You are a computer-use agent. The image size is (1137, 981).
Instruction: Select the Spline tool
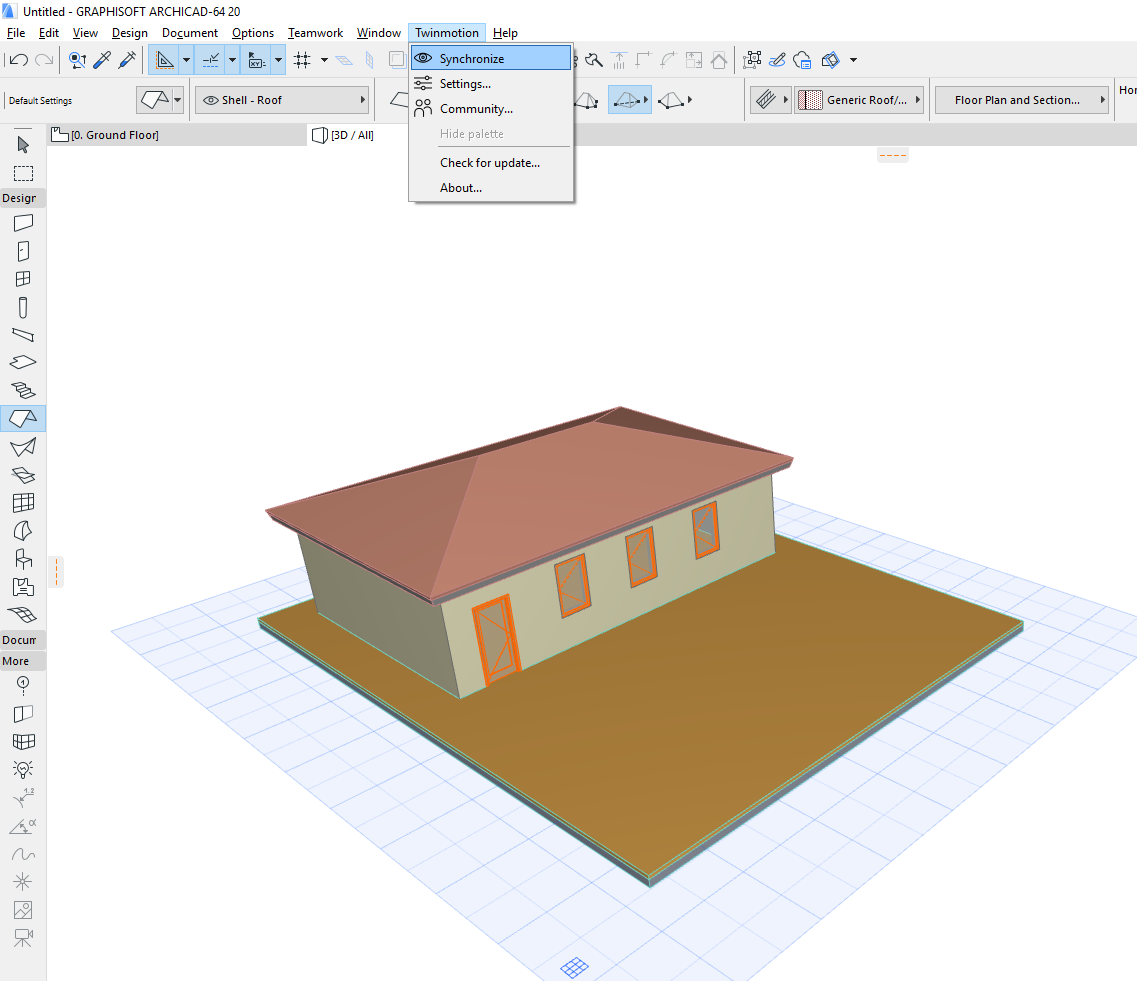click(23, 854)
